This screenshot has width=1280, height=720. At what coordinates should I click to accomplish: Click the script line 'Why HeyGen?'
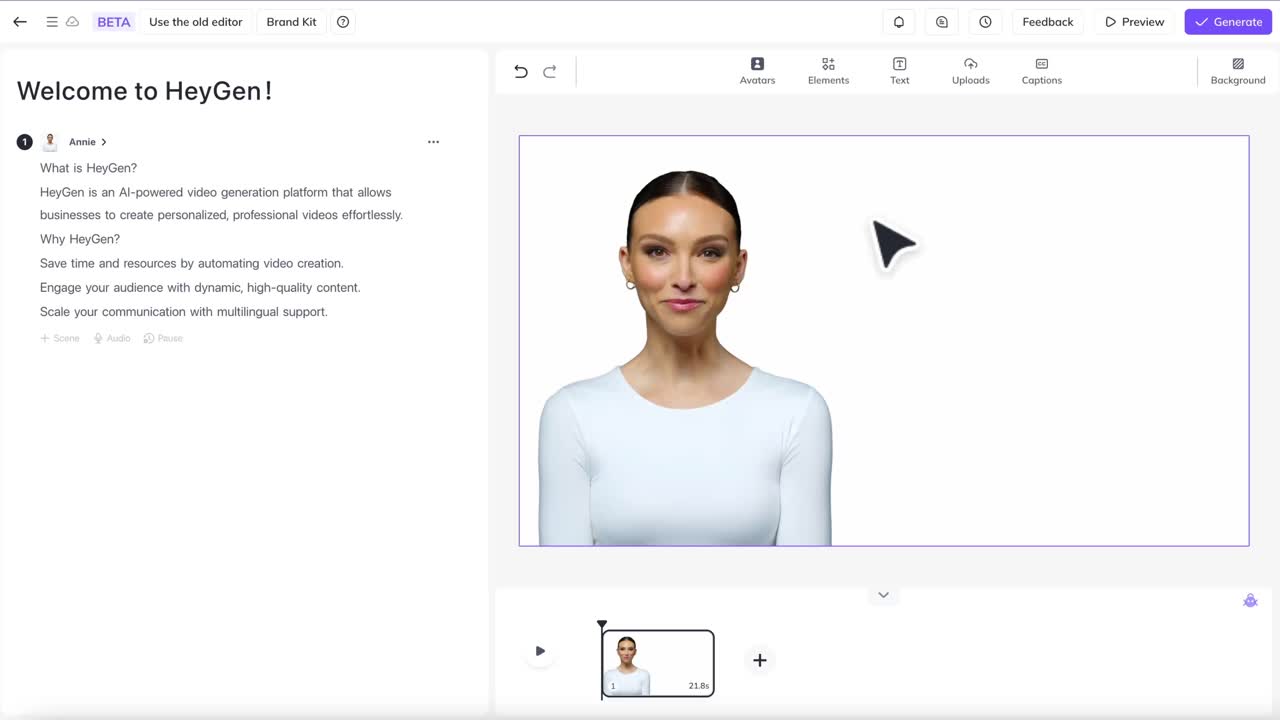(x=80, y=239)
